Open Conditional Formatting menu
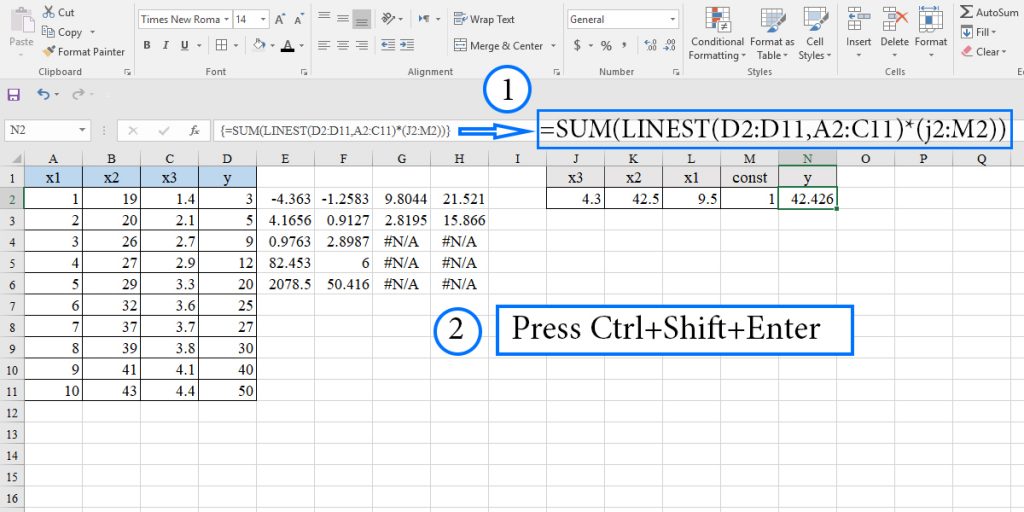1024x512 pixels. pos(717,34)
